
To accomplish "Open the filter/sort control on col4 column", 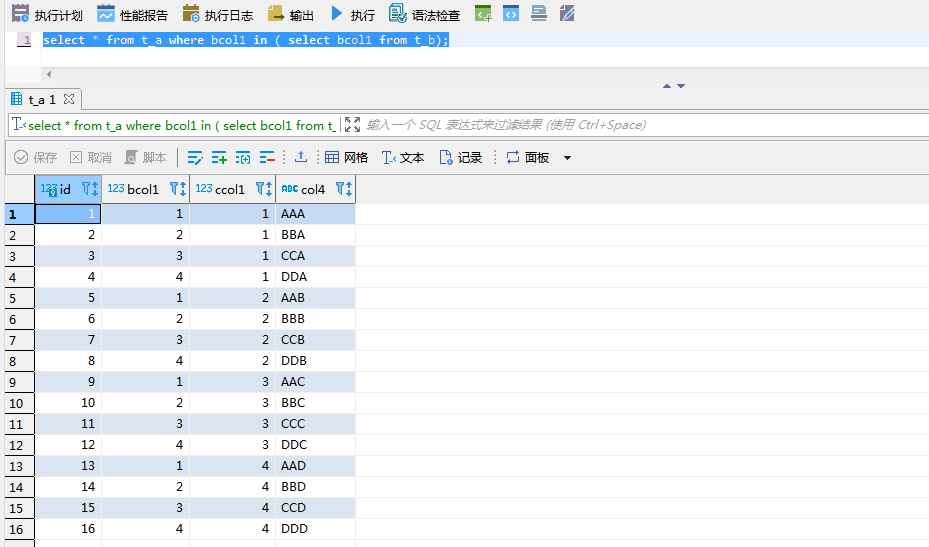I will (342, 189).
